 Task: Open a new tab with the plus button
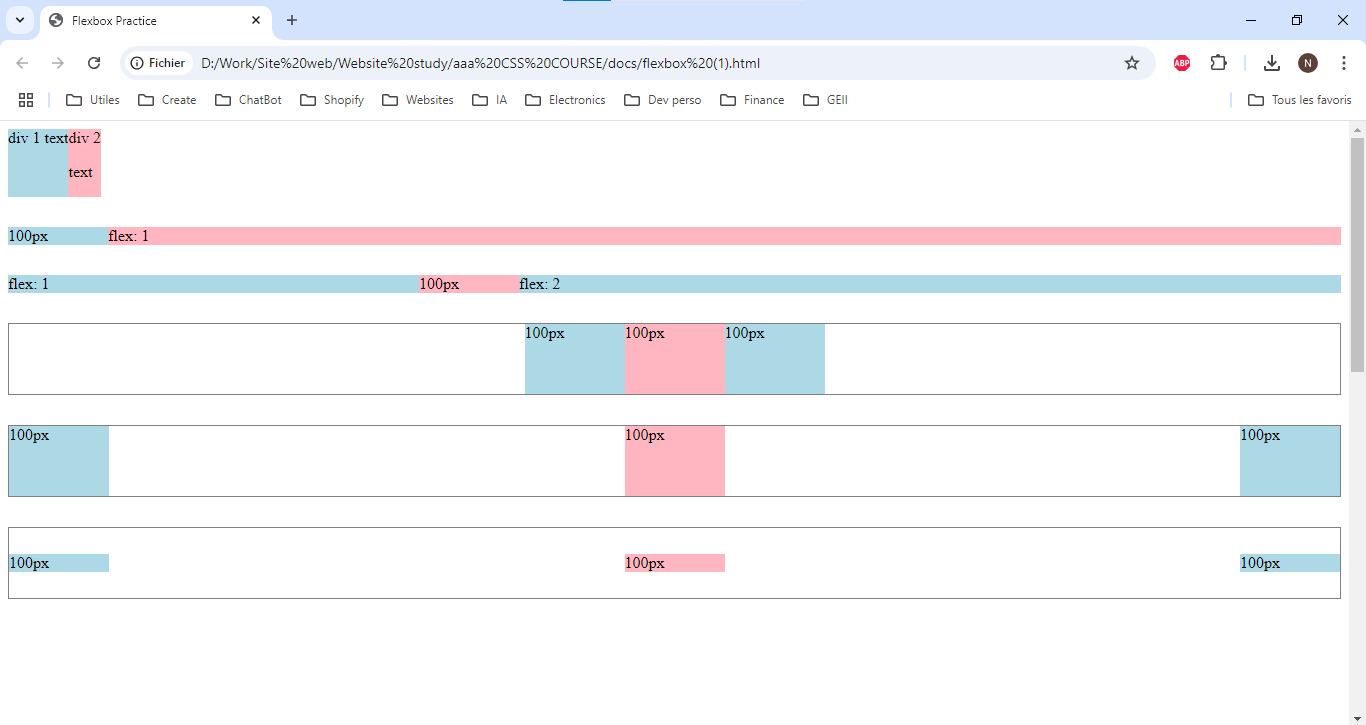tap(292, 20)
